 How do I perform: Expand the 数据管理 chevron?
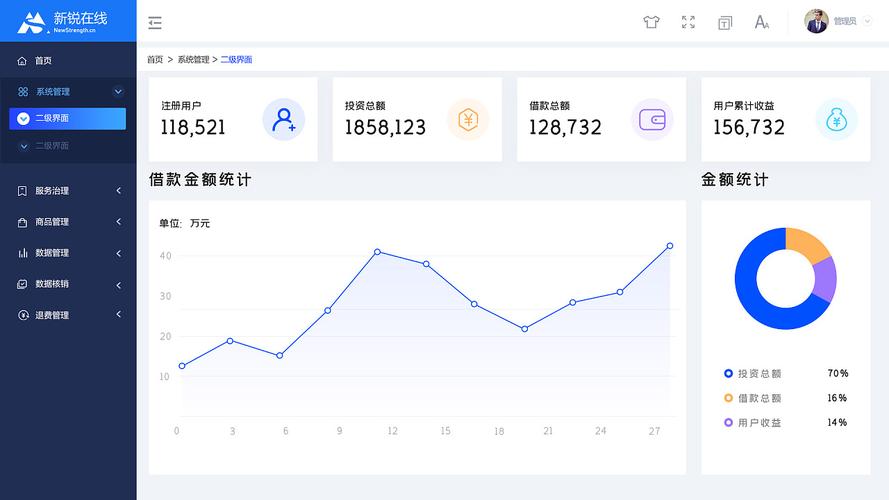[x=118, y=253]
